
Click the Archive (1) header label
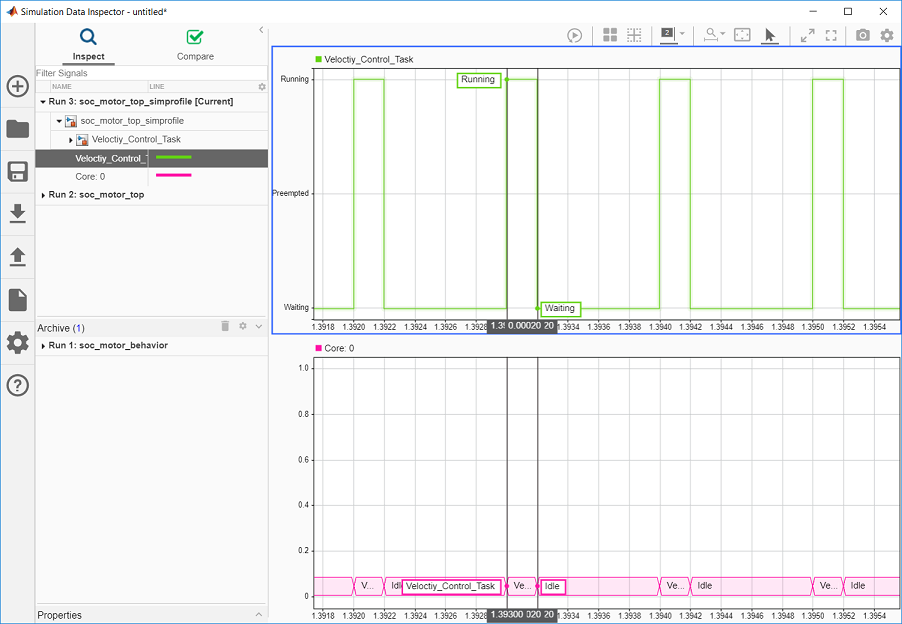pyautogui.click(x=61, y=328)
